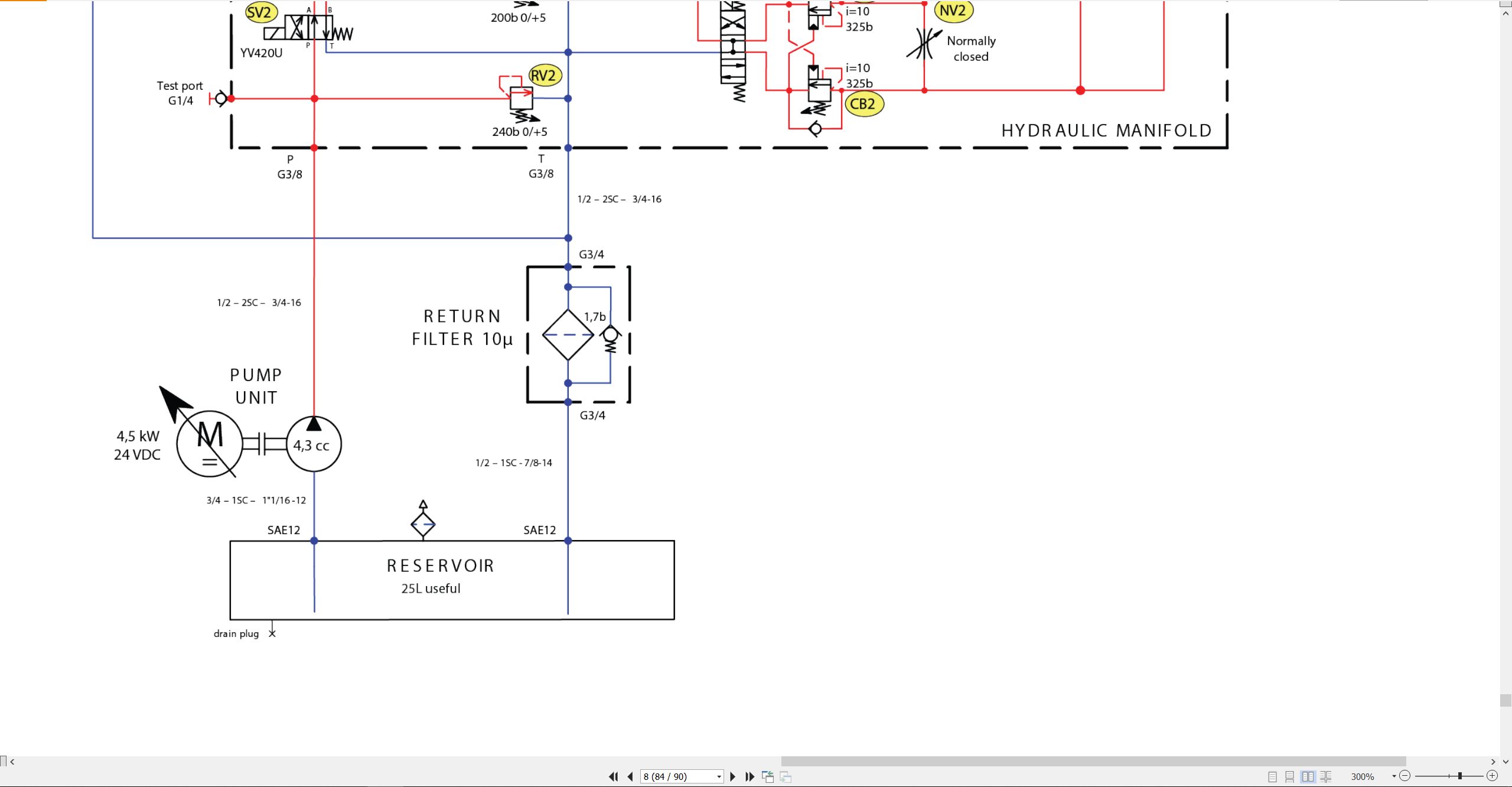The width and height of the screenshot is (1512, 787).
Task: Open the page number dropdown
Action: coord(719,776)
